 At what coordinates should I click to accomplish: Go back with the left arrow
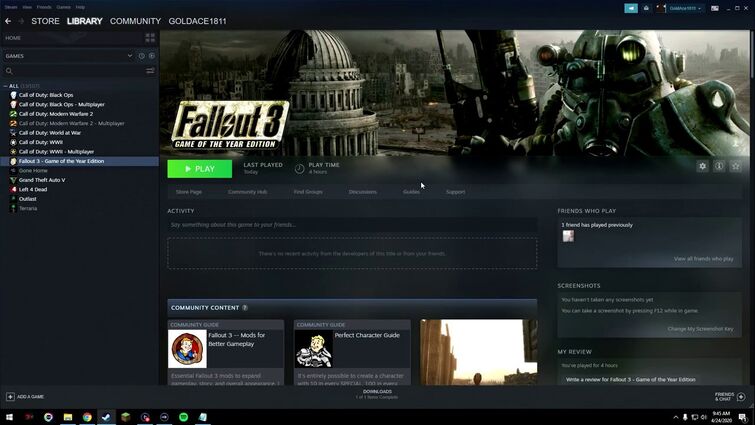8,21
